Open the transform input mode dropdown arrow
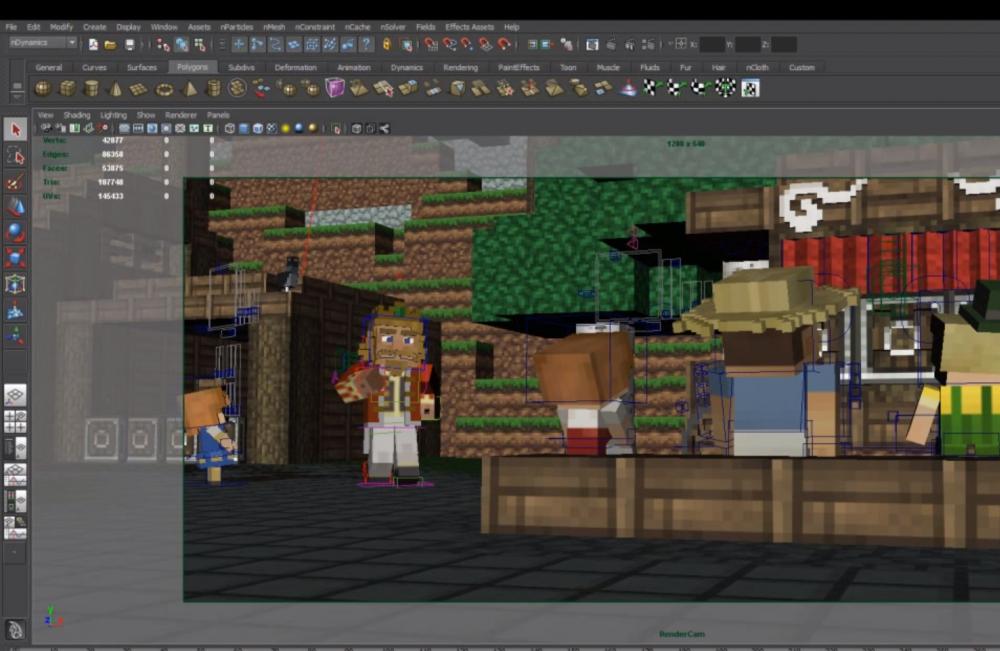This screenshot has height=651, width=1000. click(670, 44)
